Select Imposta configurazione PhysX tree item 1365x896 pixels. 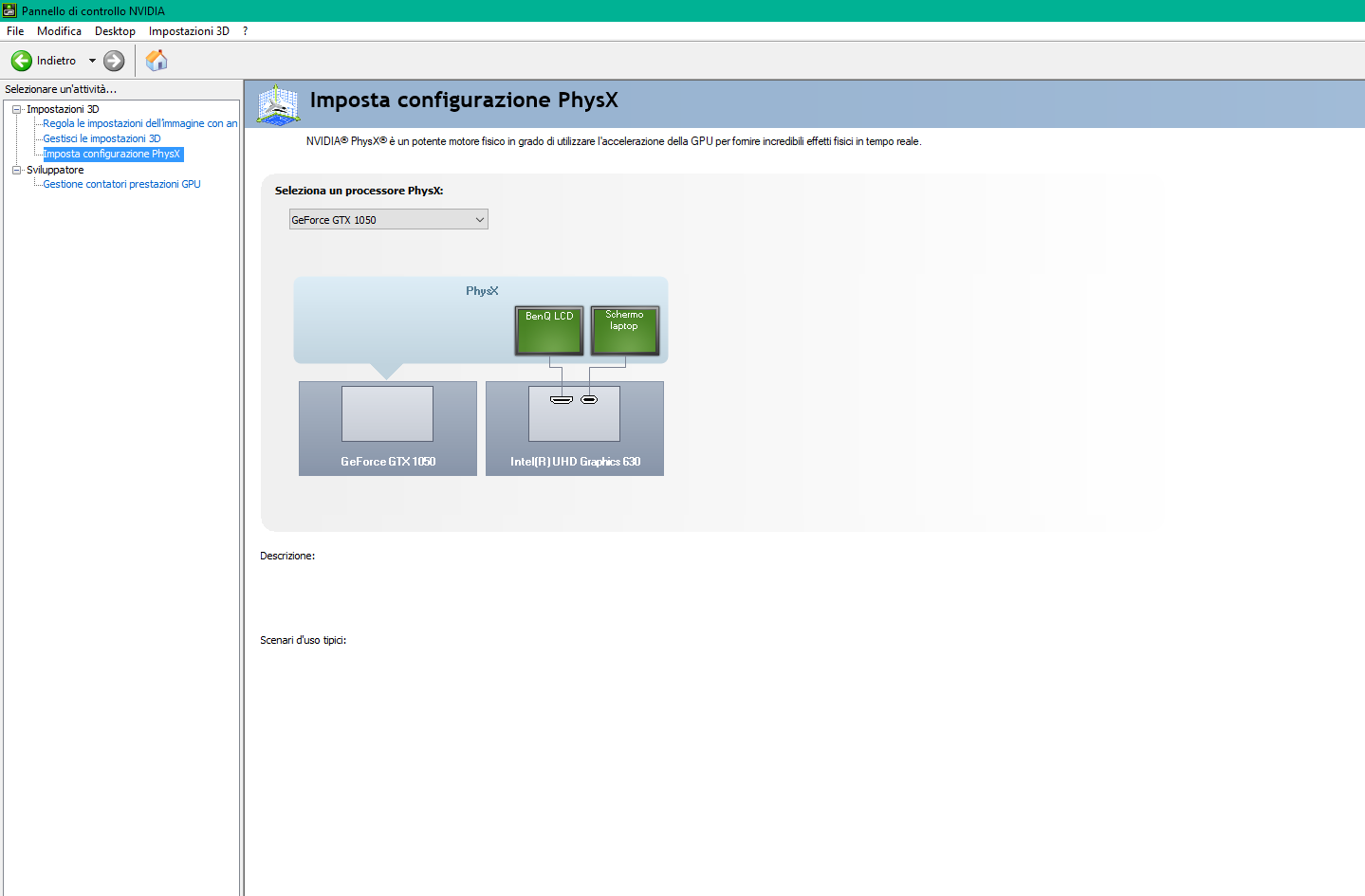[112, 154]
